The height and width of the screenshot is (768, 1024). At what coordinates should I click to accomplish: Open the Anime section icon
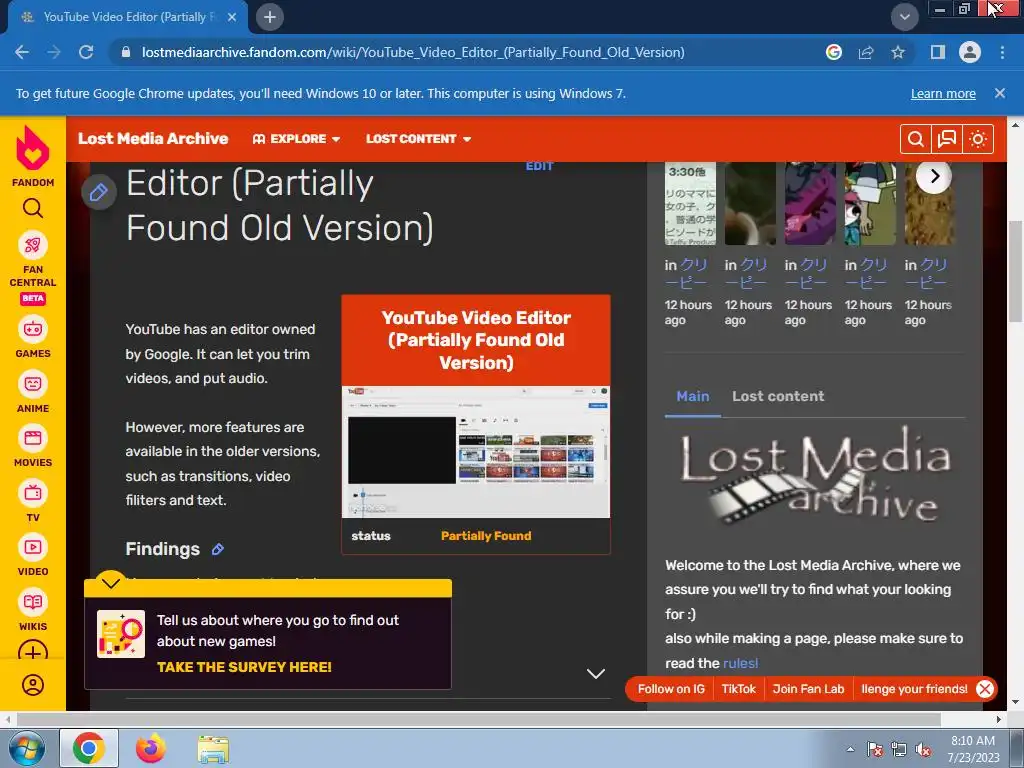[x=33, y=383]
